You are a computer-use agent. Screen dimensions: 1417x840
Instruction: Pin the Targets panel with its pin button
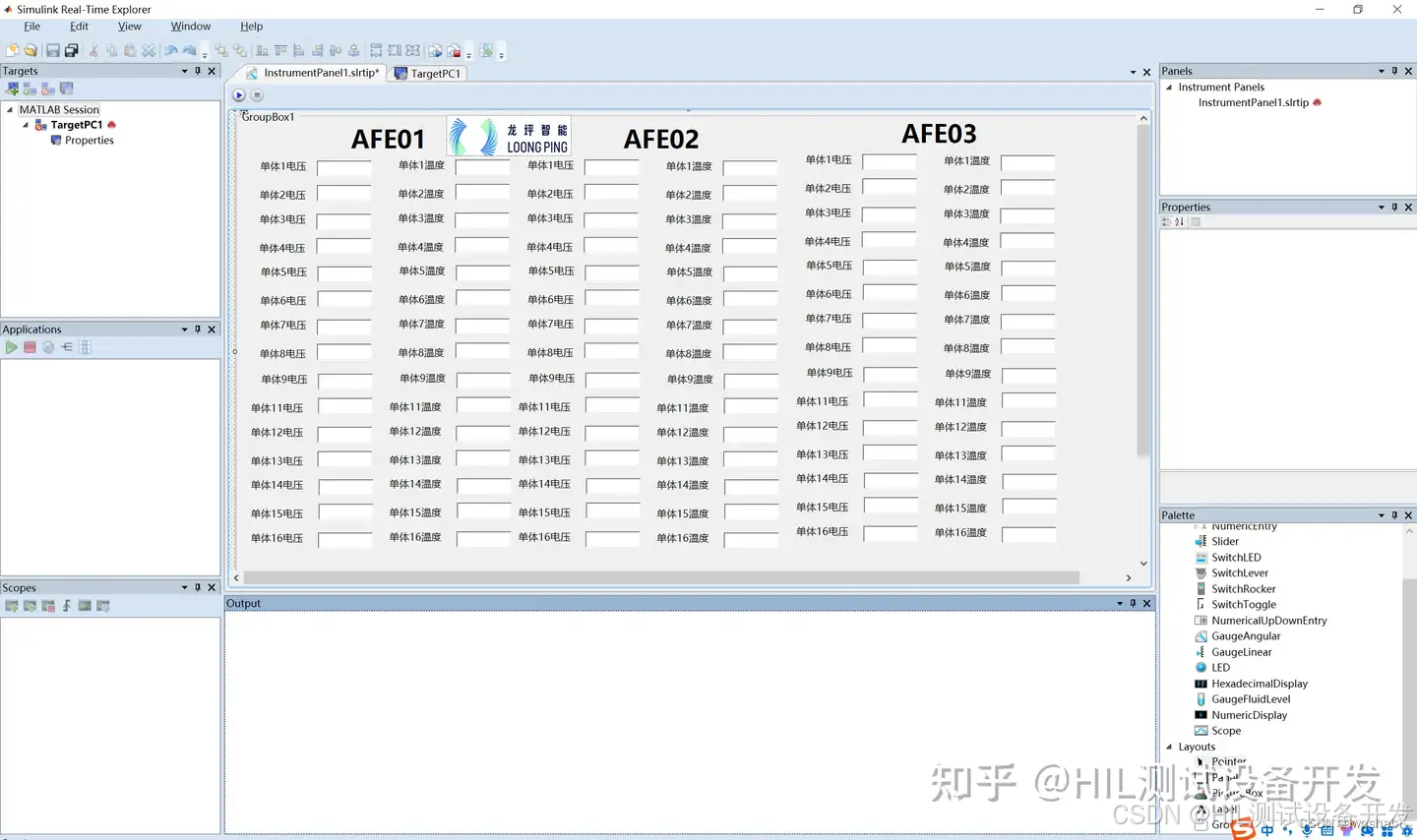197,70
